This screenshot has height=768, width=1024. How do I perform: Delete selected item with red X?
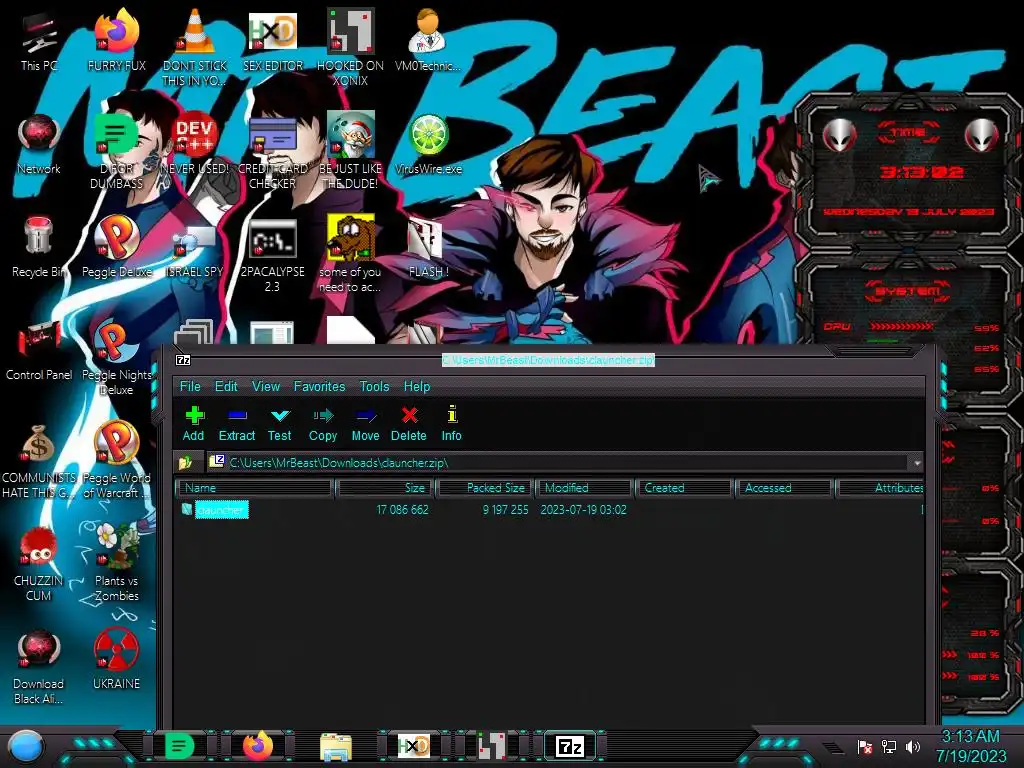[x=409, y=423]
